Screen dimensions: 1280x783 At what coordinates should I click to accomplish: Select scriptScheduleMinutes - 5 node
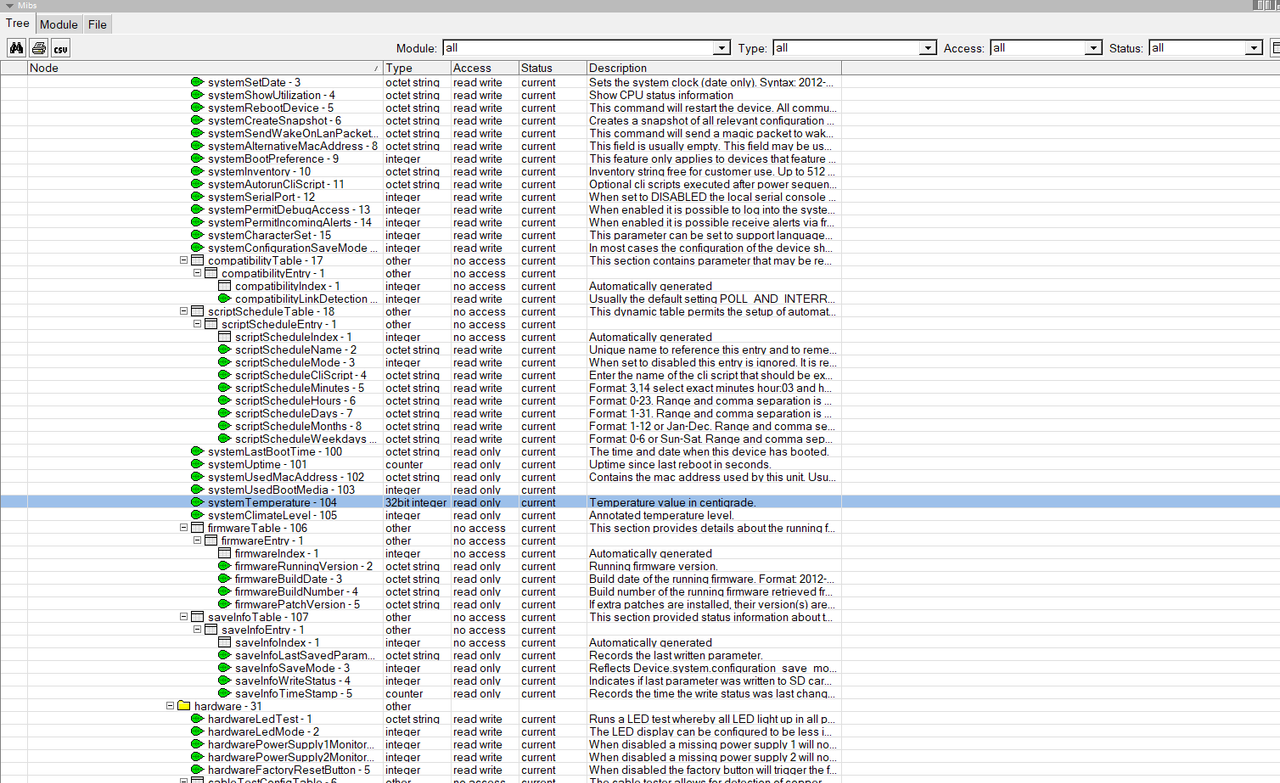click(299, 388)
